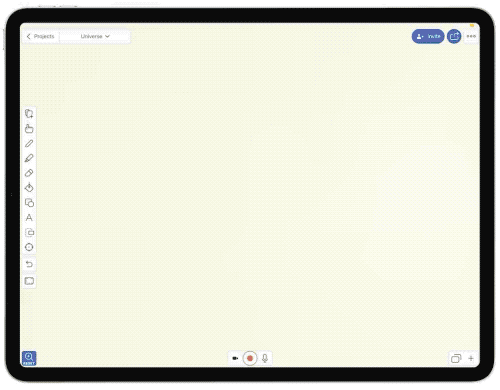
Task: Click the undo arrow
Action: point(29,264)
